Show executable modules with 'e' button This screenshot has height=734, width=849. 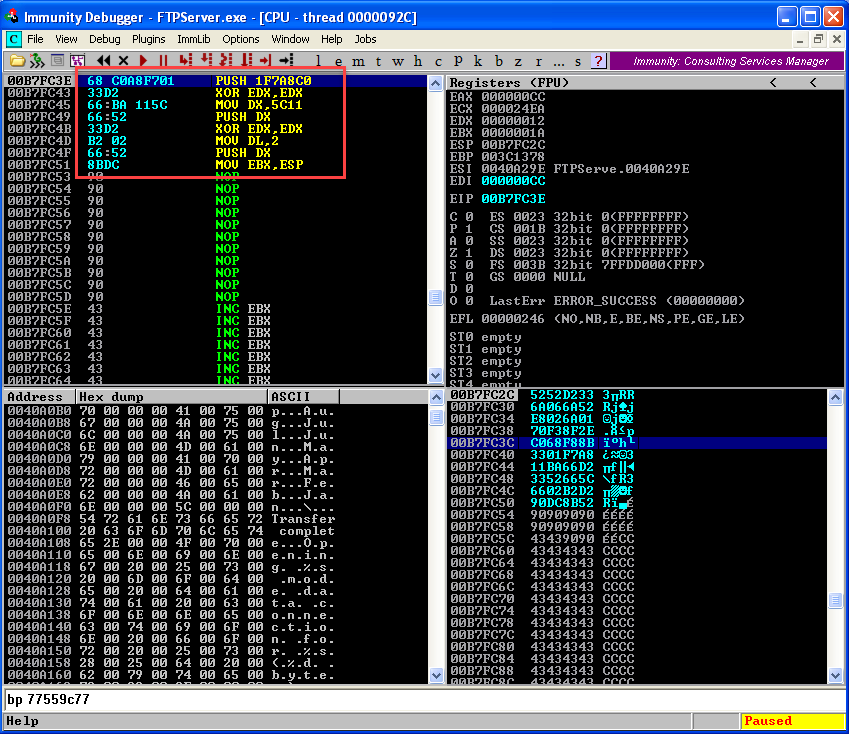pos(338,61)
